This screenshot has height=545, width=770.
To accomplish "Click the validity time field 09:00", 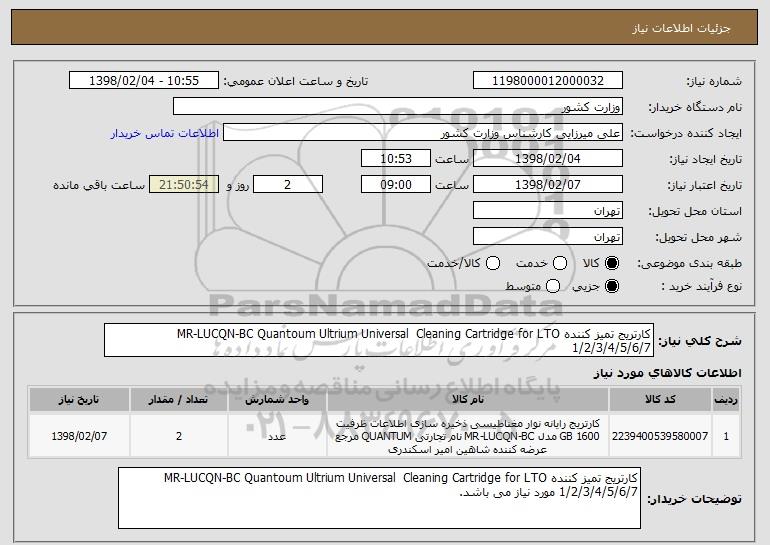I will tap(396, 185).
